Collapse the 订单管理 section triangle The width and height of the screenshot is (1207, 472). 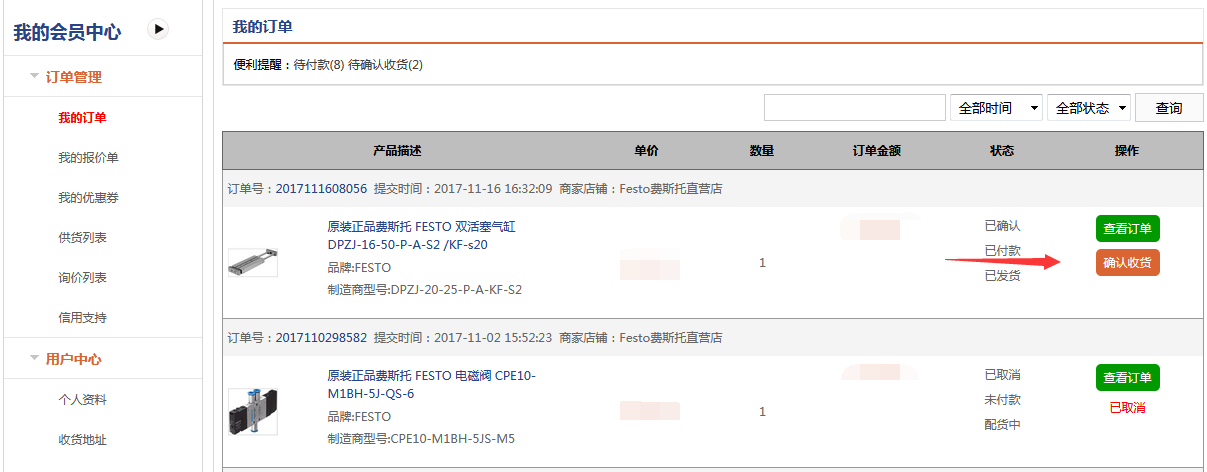pos(34,76)
